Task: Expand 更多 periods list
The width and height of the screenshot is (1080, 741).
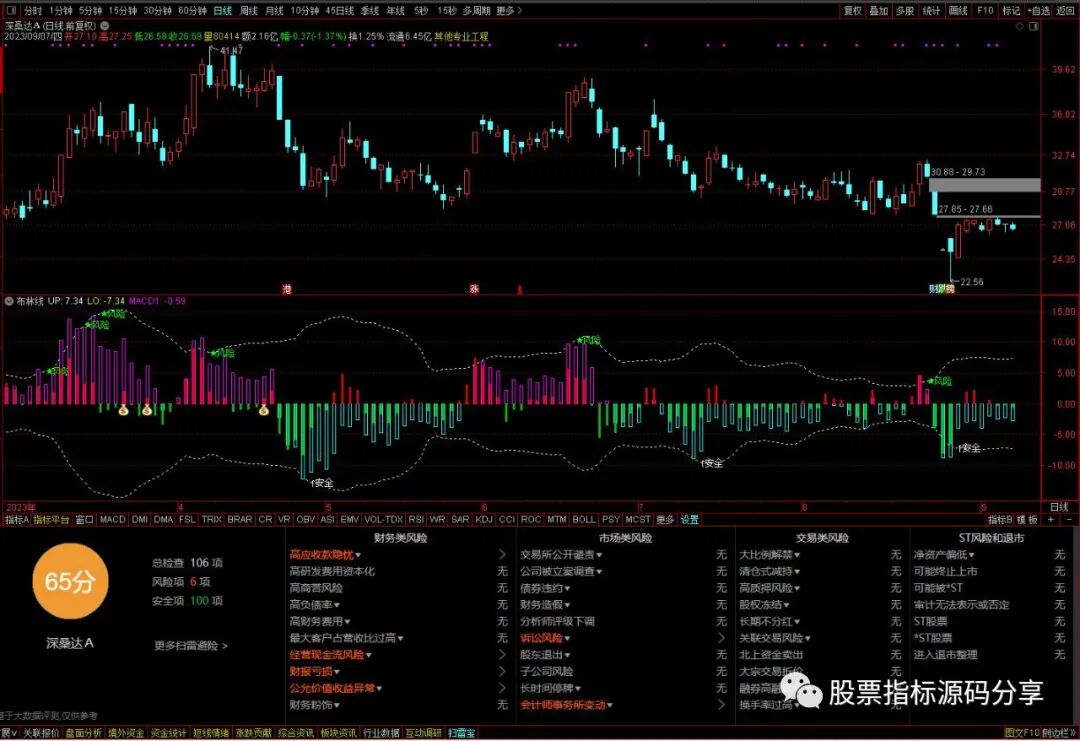Action: pyautogui.click(x=509, y=10)
